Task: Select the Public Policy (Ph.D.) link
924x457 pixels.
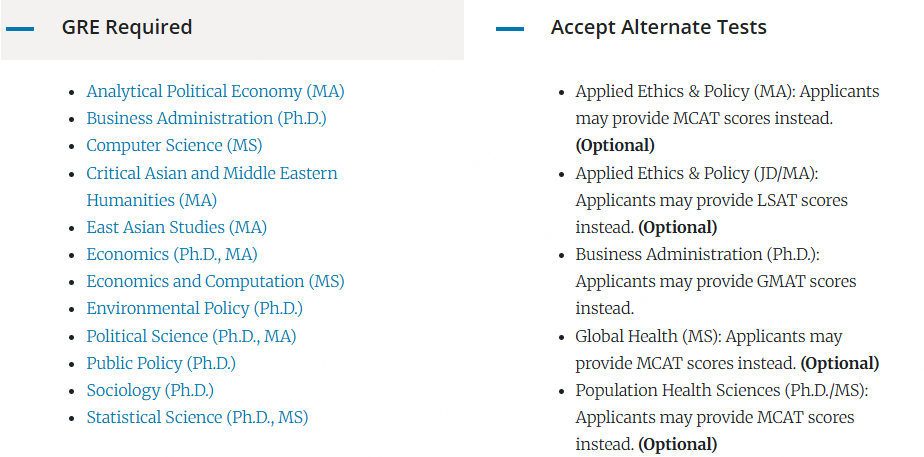Action: (x=161, y=363)
